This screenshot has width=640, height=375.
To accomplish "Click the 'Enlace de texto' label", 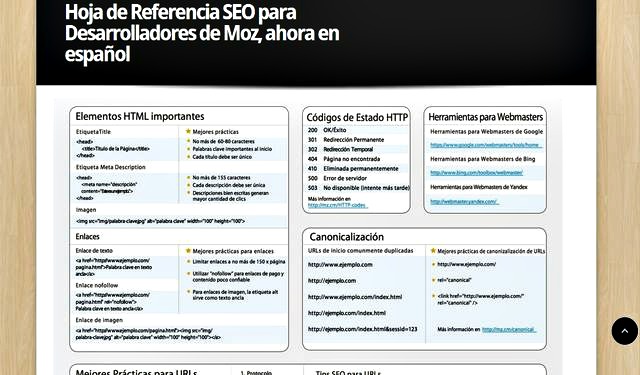I will click(x=94, y=251).
